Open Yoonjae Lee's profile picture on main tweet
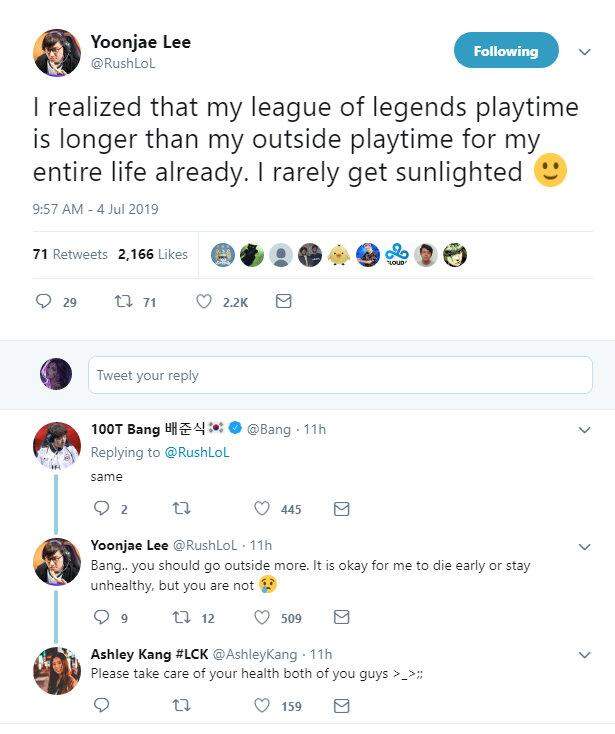The width and height of the screenshot is (615, 734). point(57,52)
